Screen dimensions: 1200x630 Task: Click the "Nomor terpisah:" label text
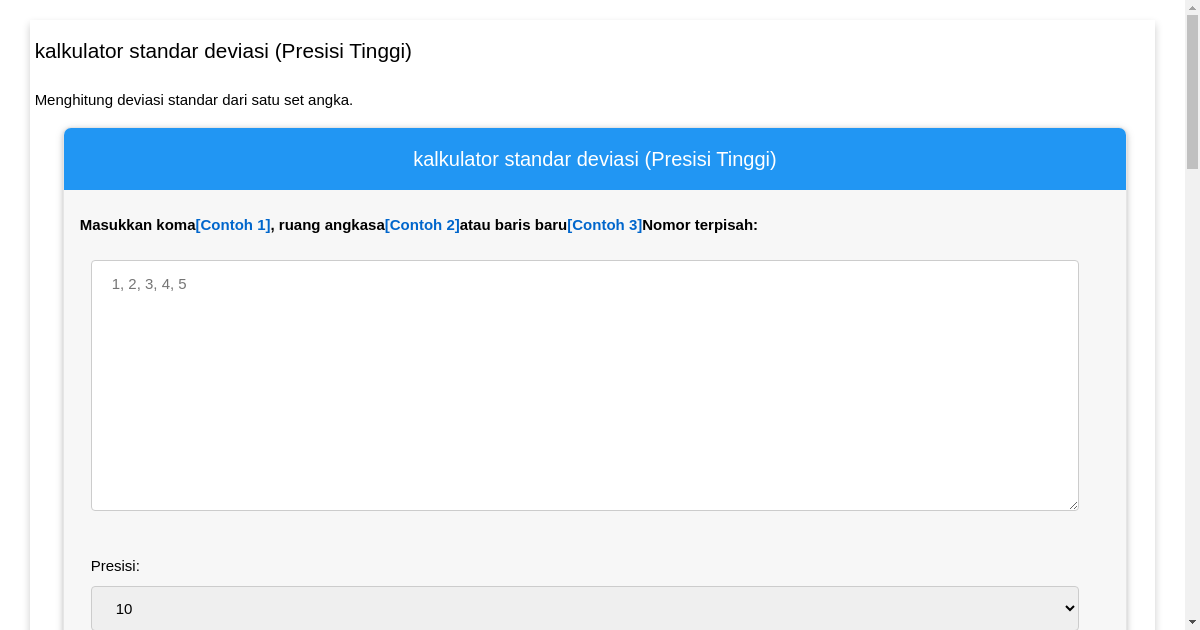pyautogui.click(x=700, y=225)
